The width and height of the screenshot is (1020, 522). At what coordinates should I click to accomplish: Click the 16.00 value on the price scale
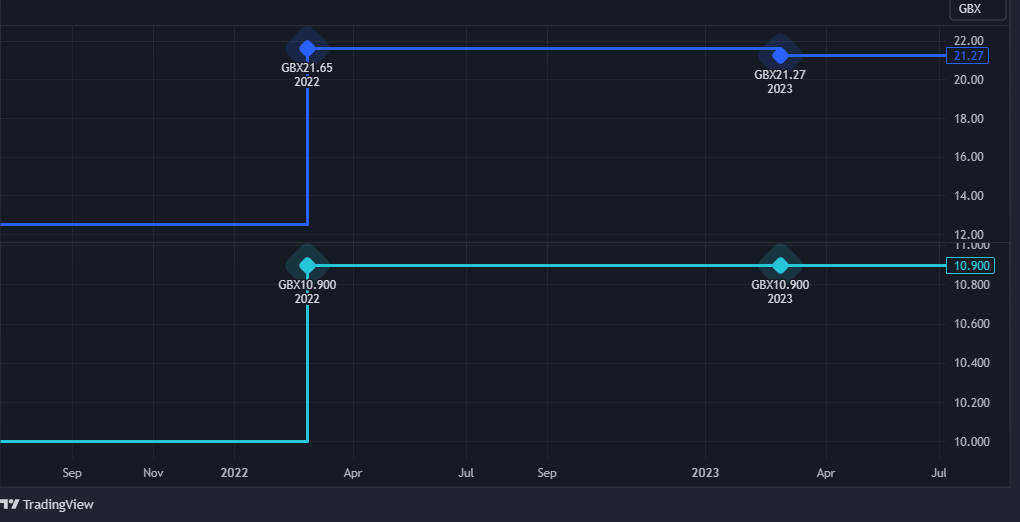[x=969, y=157]
